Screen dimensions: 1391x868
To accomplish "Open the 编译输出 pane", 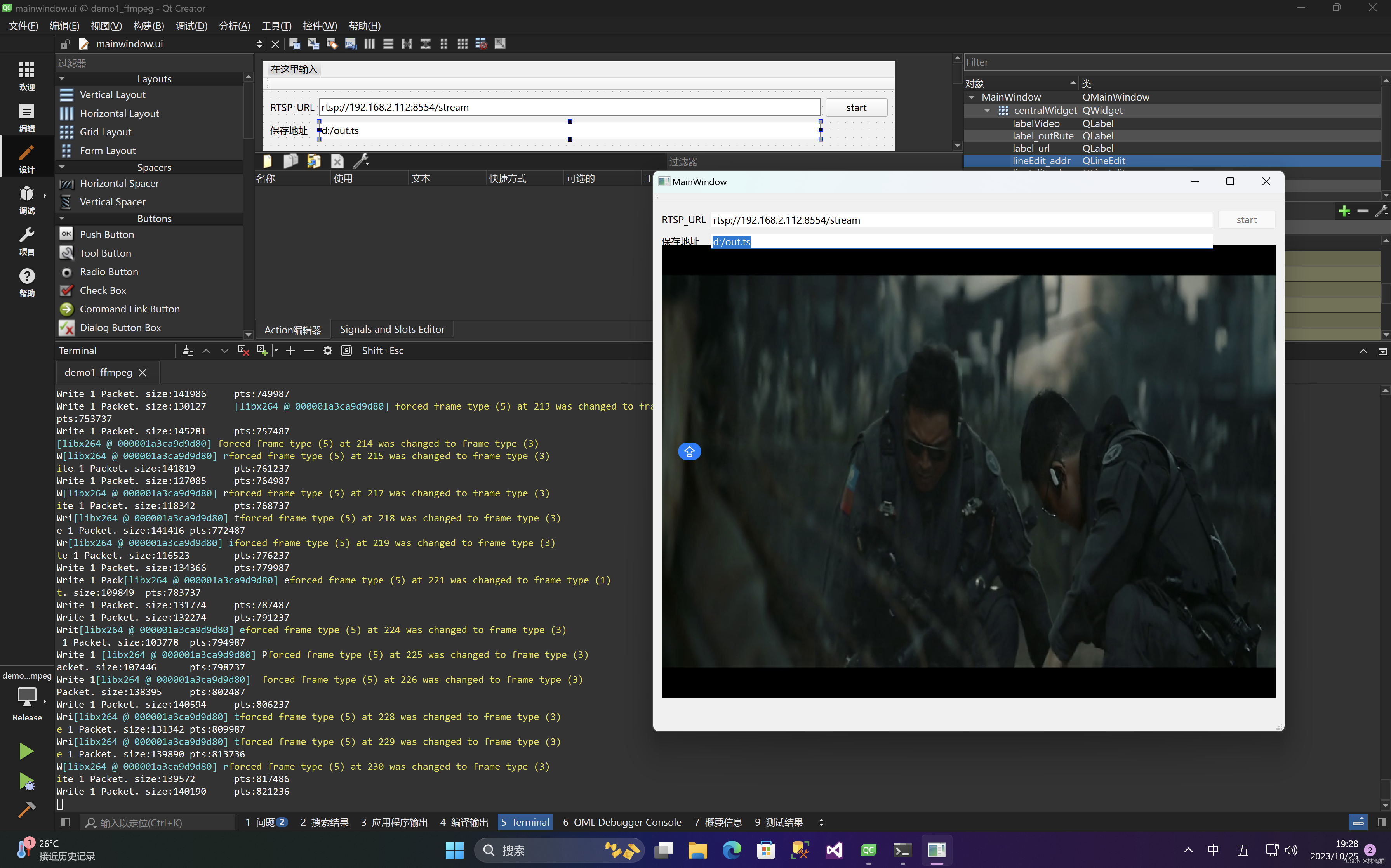I will point(464,822).
